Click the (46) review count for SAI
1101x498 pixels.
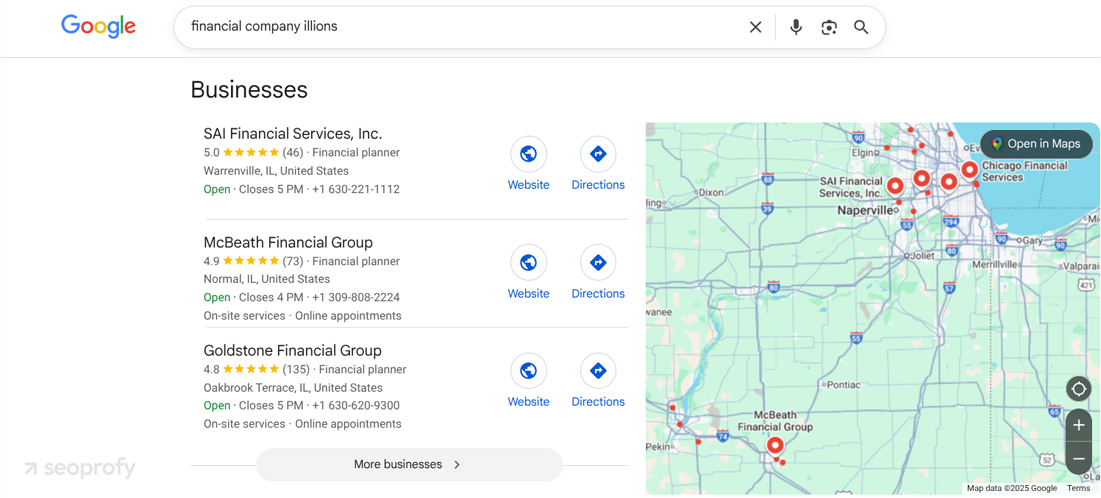pos(293,152)
